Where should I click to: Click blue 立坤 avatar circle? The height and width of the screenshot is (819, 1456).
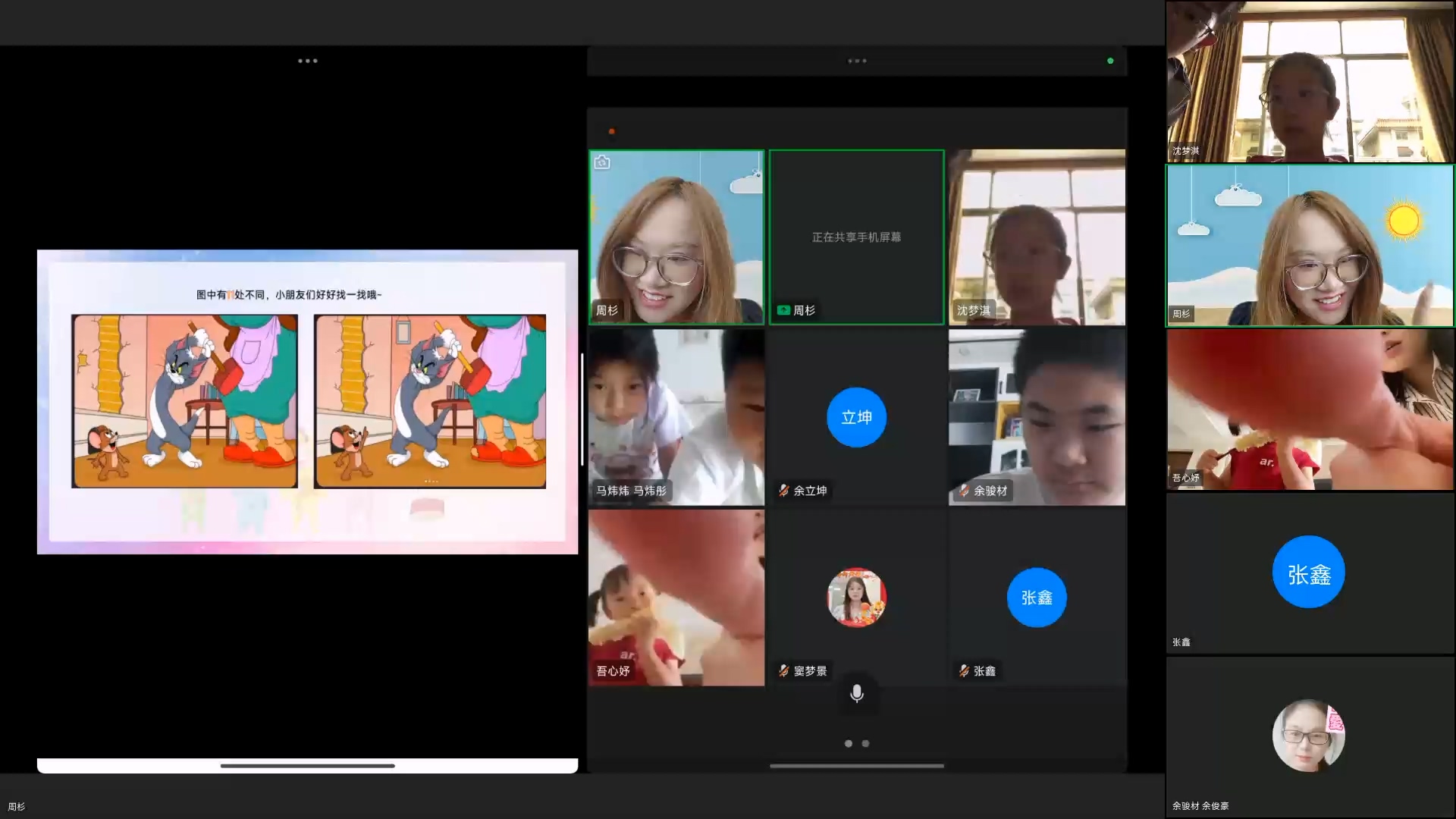click(856, 417)
